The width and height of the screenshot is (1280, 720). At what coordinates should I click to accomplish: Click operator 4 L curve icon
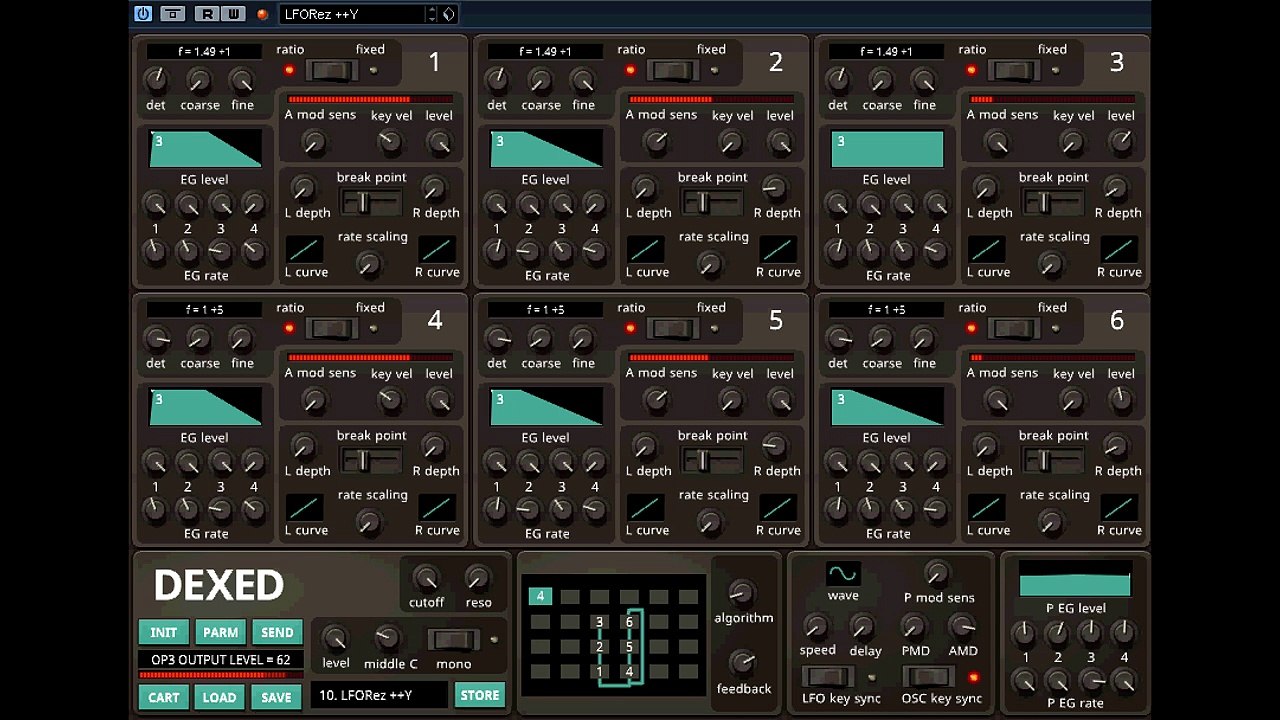click(305, 507)
